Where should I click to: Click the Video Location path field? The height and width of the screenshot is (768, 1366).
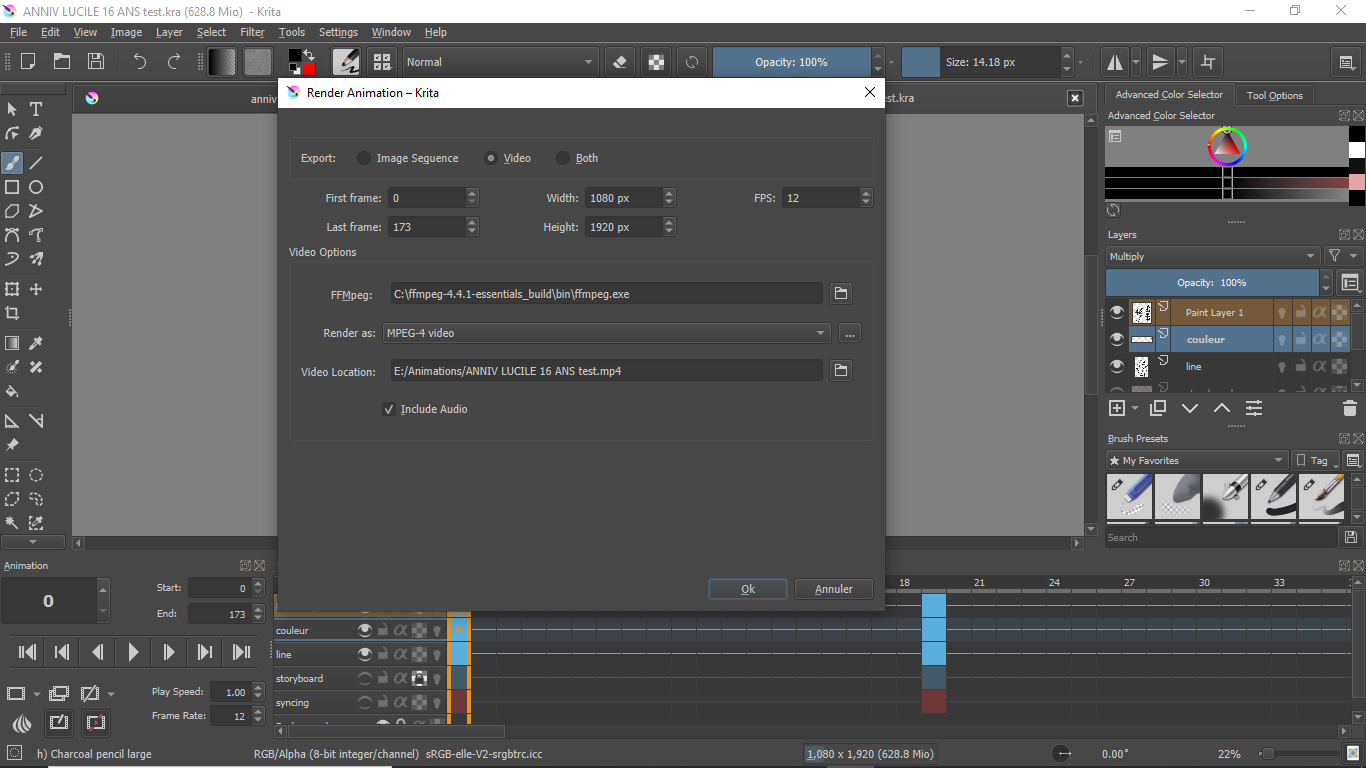(607, 371)
